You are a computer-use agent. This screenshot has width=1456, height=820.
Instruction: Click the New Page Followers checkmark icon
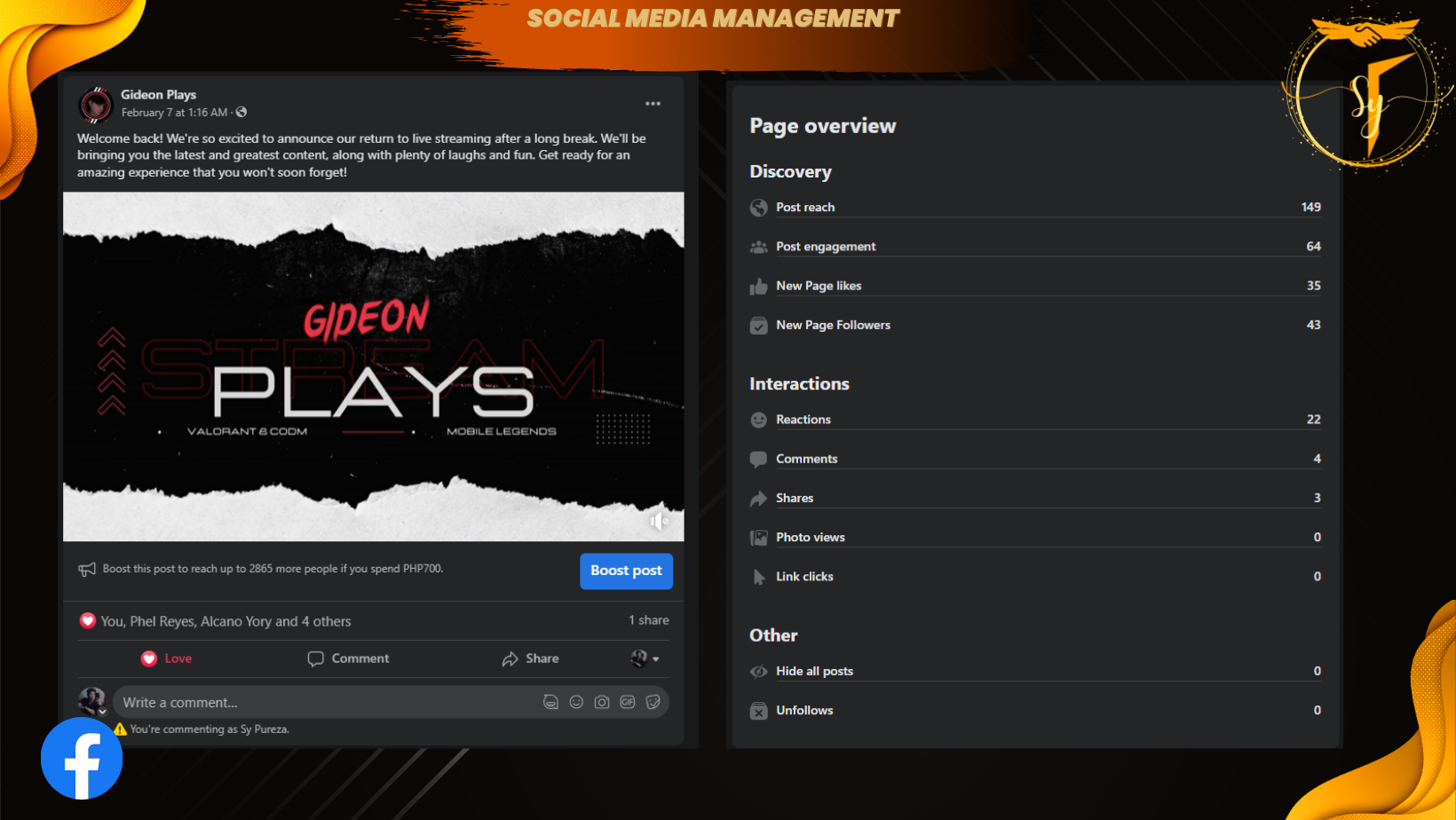(x=759, y=326)
